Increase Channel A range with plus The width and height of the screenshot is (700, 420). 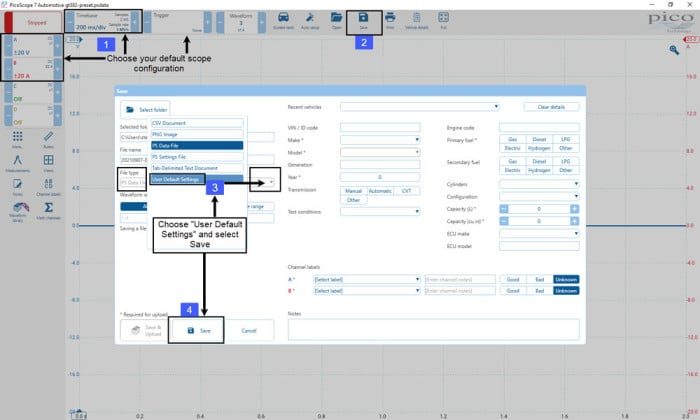[x=57, y=46]
